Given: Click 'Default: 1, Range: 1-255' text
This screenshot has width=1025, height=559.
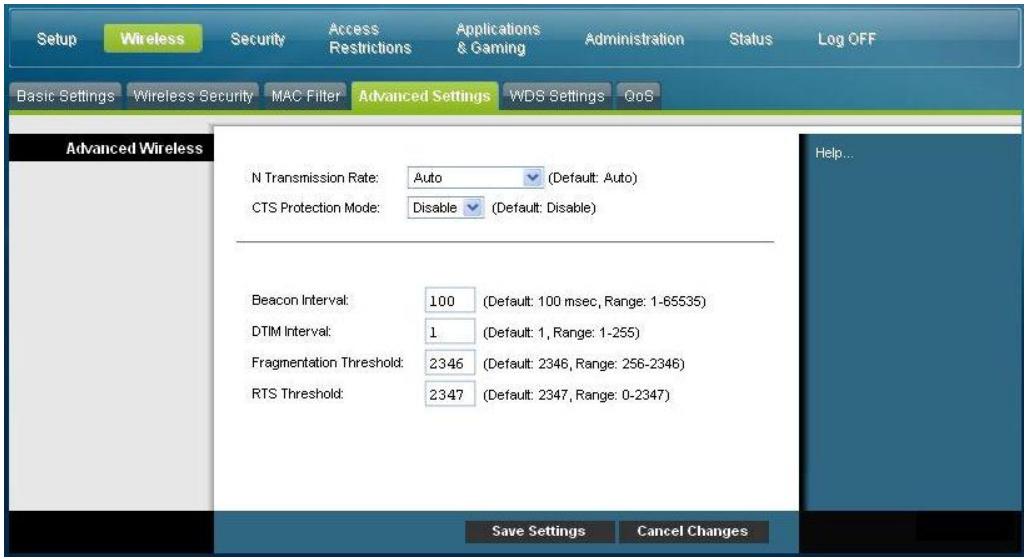Looking at the screenshot, I should coord(561,333).
